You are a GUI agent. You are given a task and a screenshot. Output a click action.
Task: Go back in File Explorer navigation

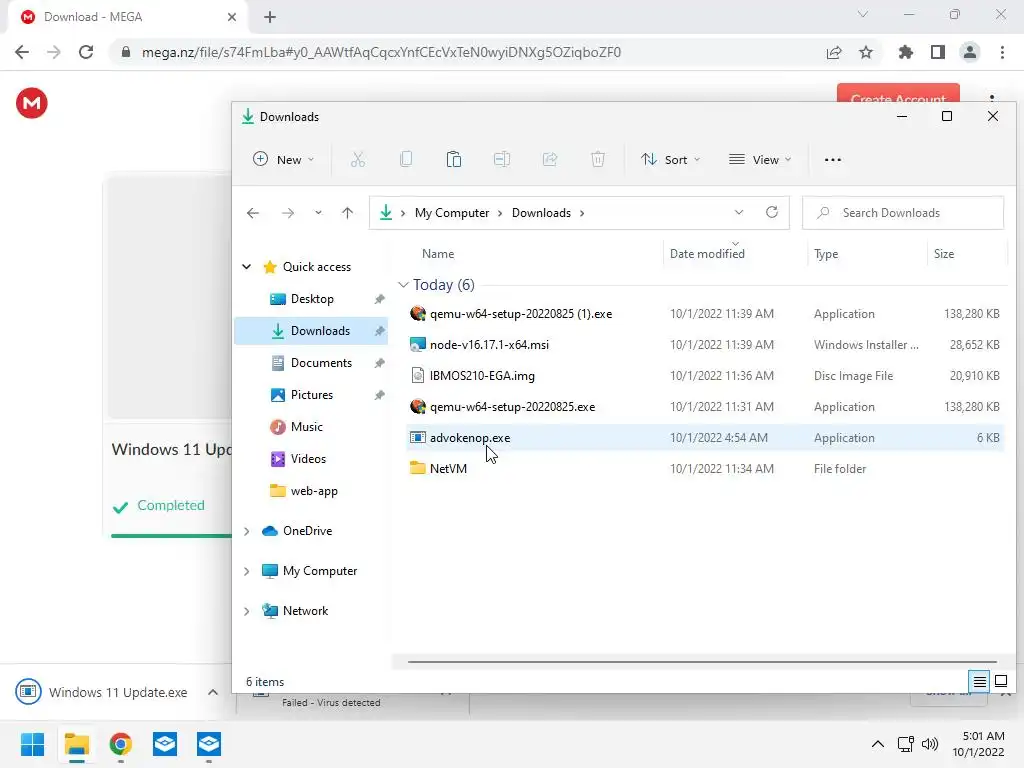(x=253, y=213)
